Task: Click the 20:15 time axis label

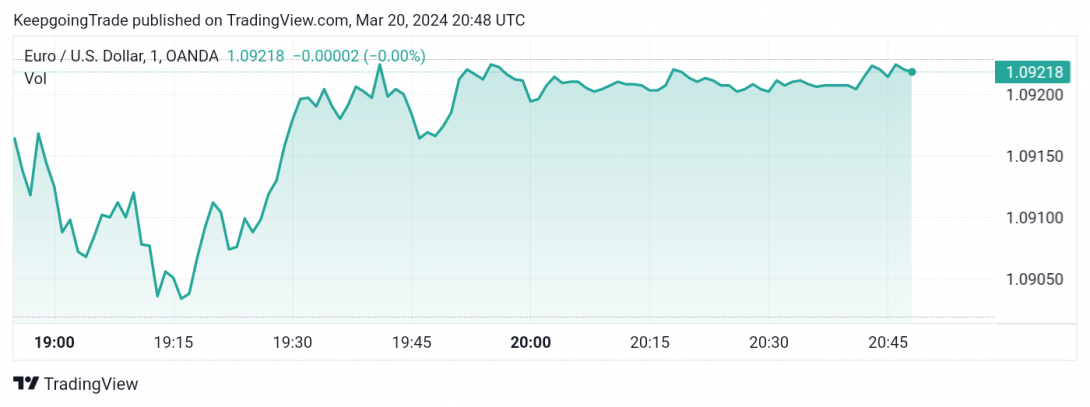Action: [649, 342]
